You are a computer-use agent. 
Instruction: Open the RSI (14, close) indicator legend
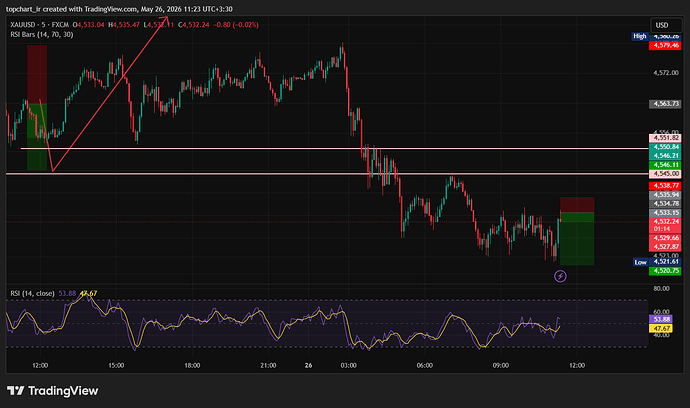(x=33, y=293)
